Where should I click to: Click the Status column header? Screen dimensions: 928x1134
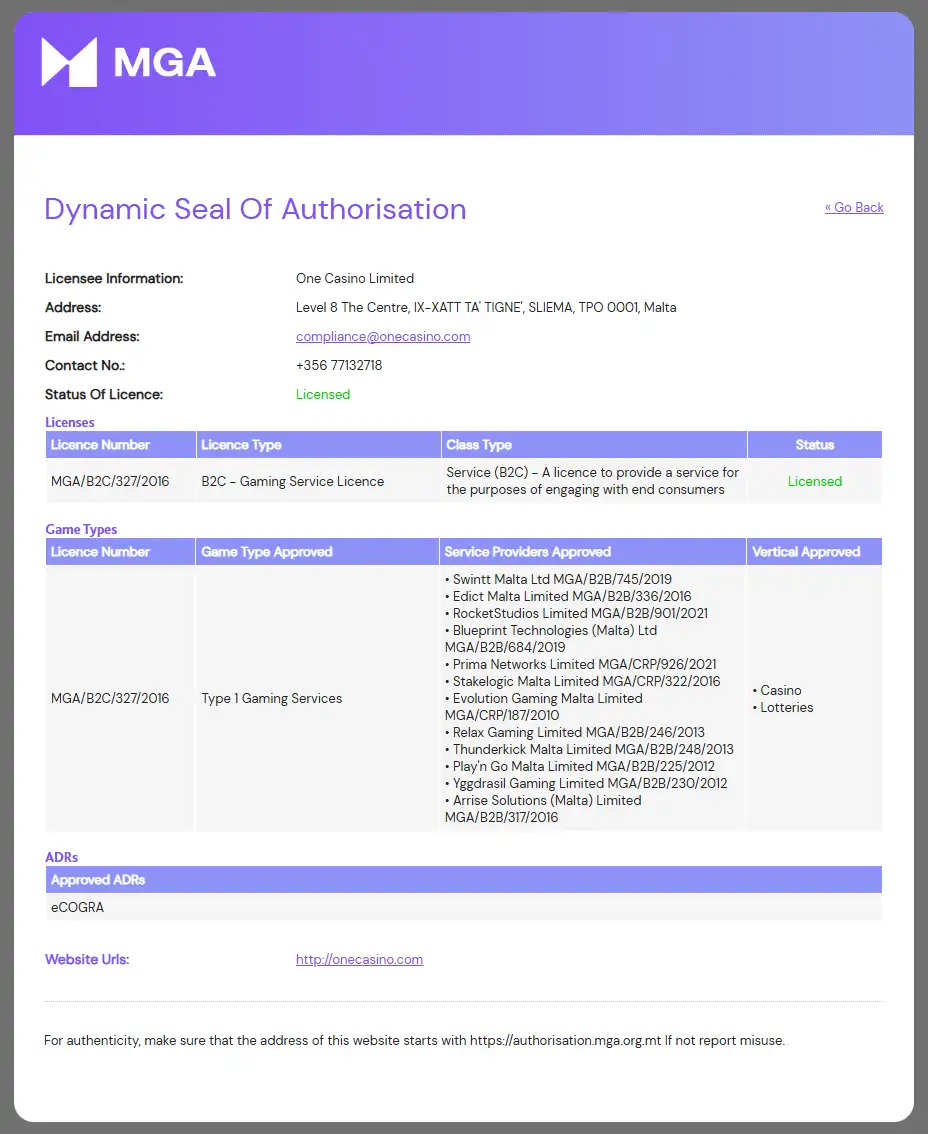tap(814, 445)
